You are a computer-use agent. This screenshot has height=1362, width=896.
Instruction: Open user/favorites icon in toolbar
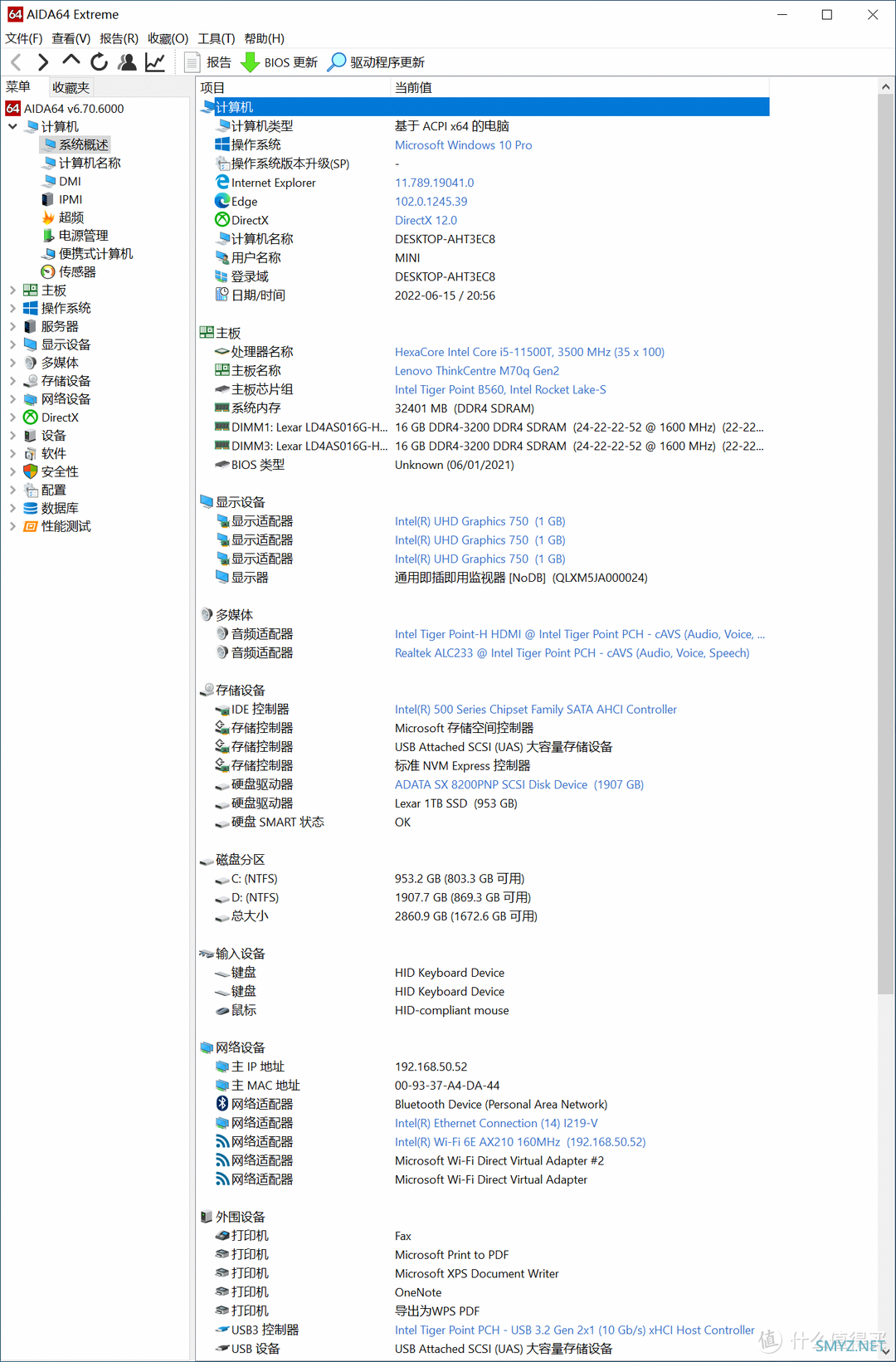(x=127, y=61)
